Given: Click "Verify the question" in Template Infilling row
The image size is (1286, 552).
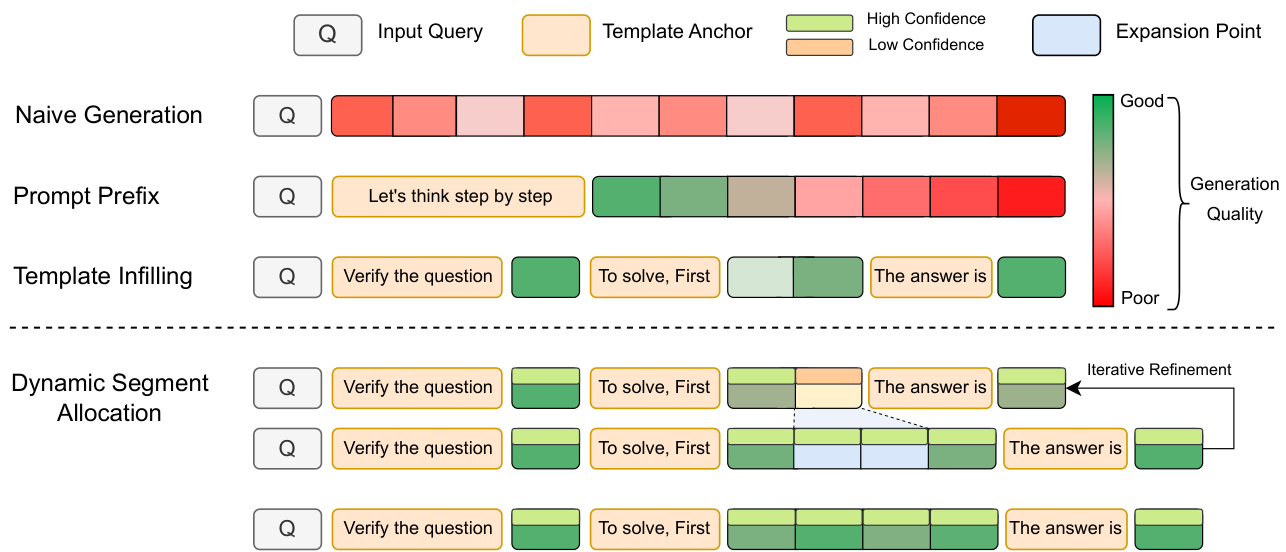Looking at the screenshot, I should click(417, 277).
